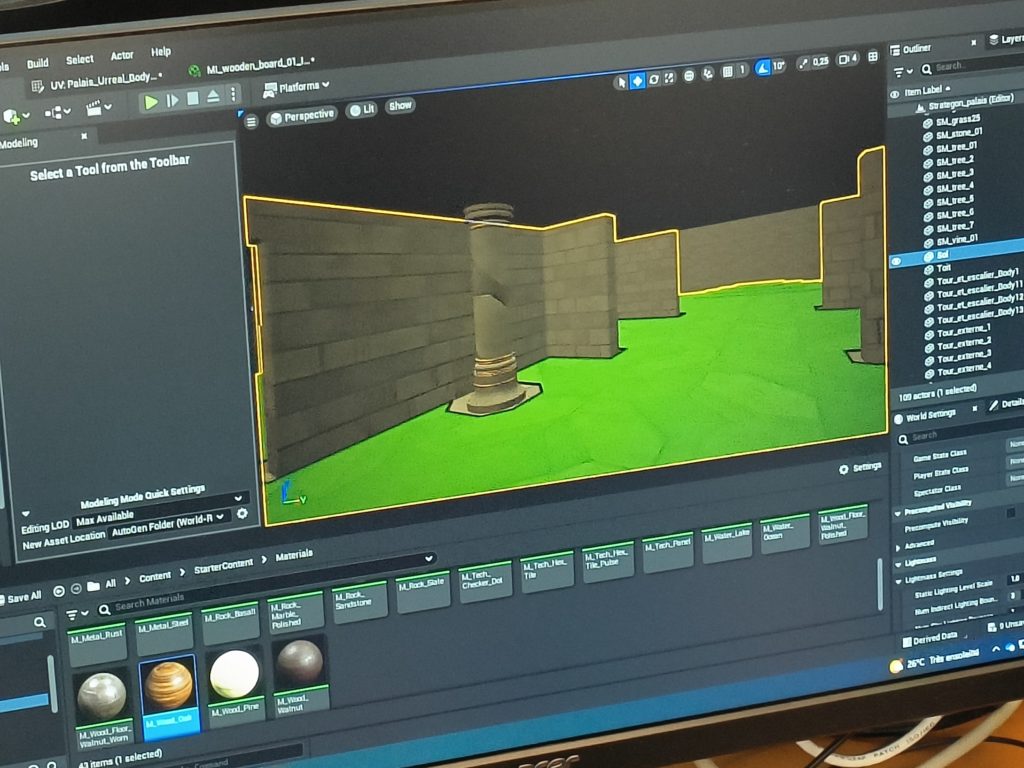Click the green Play button
1024x768 pixels.
point(150,100)
